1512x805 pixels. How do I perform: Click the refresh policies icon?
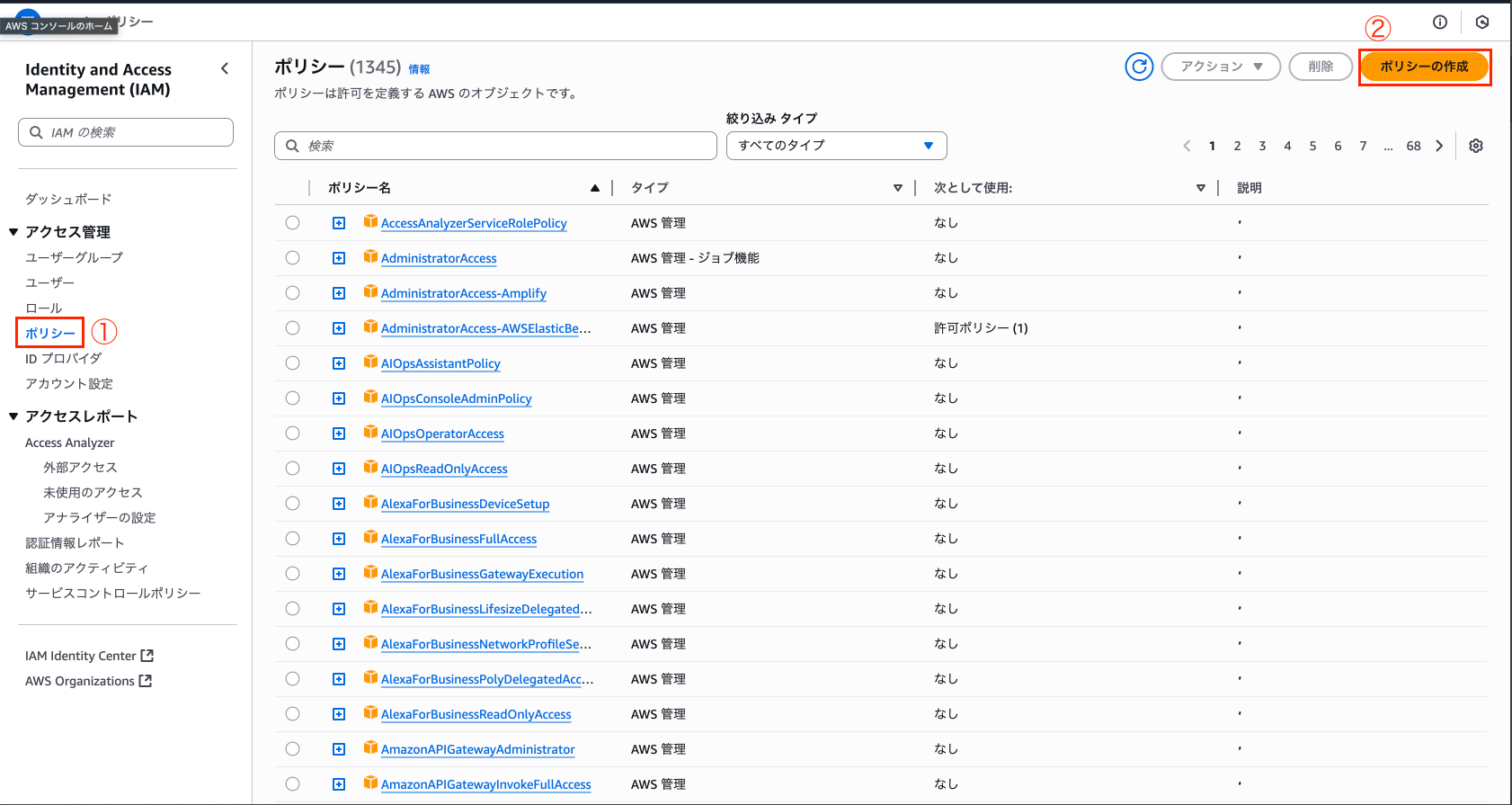[x=1139, y=67]
